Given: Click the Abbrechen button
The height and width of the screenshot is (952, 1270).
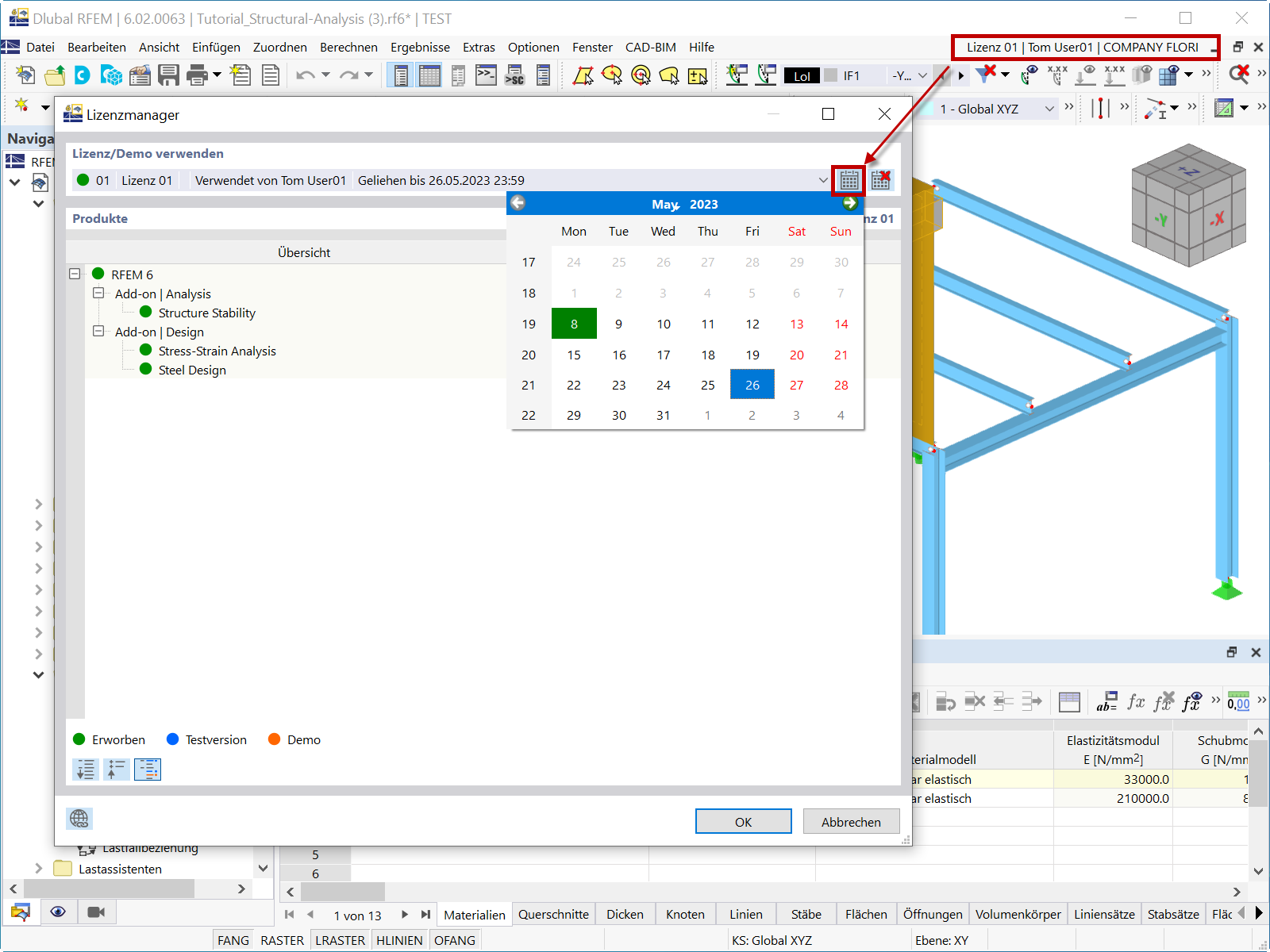Looking at the screenshot, I should pyautogui.click(x=851, y=821).
